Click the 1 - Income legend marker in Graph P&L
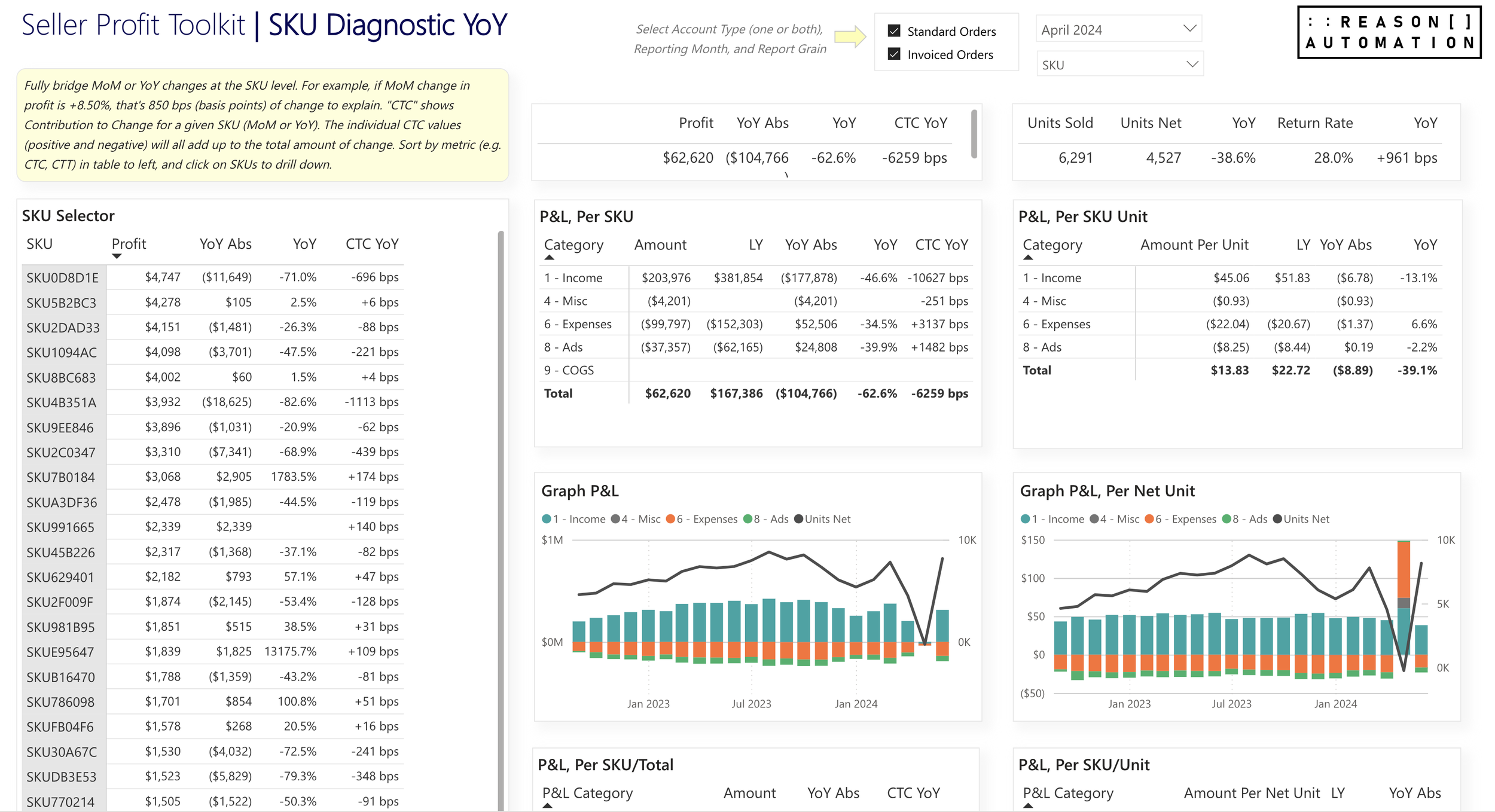This screenshot has height=812, width=1495. pyautogui.click(x=546, y=519)
